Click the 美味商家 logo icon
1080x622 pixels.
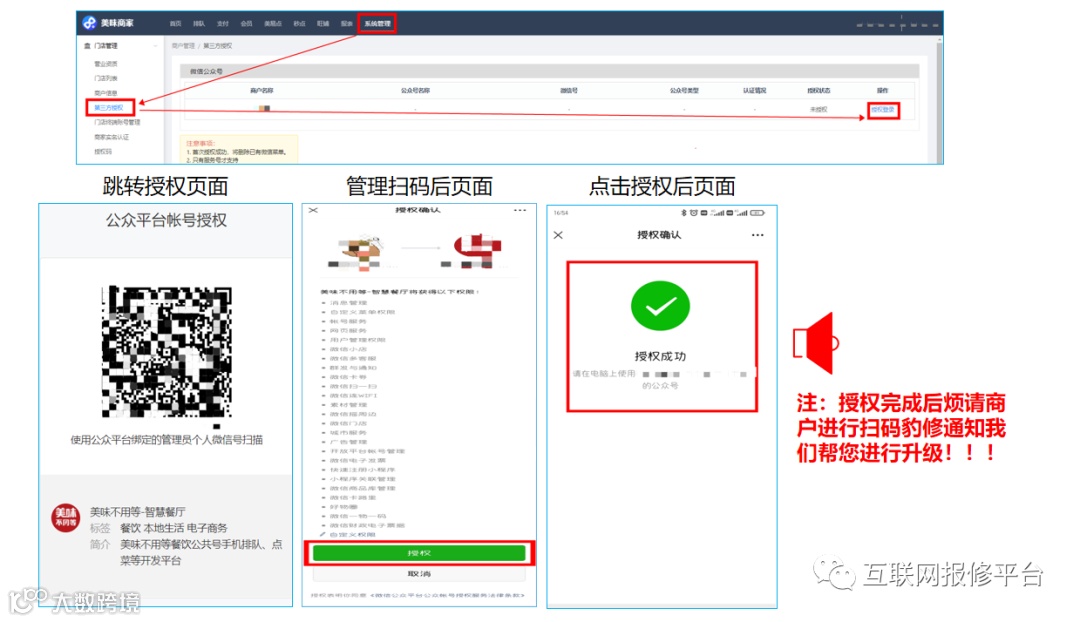(90, 23)
